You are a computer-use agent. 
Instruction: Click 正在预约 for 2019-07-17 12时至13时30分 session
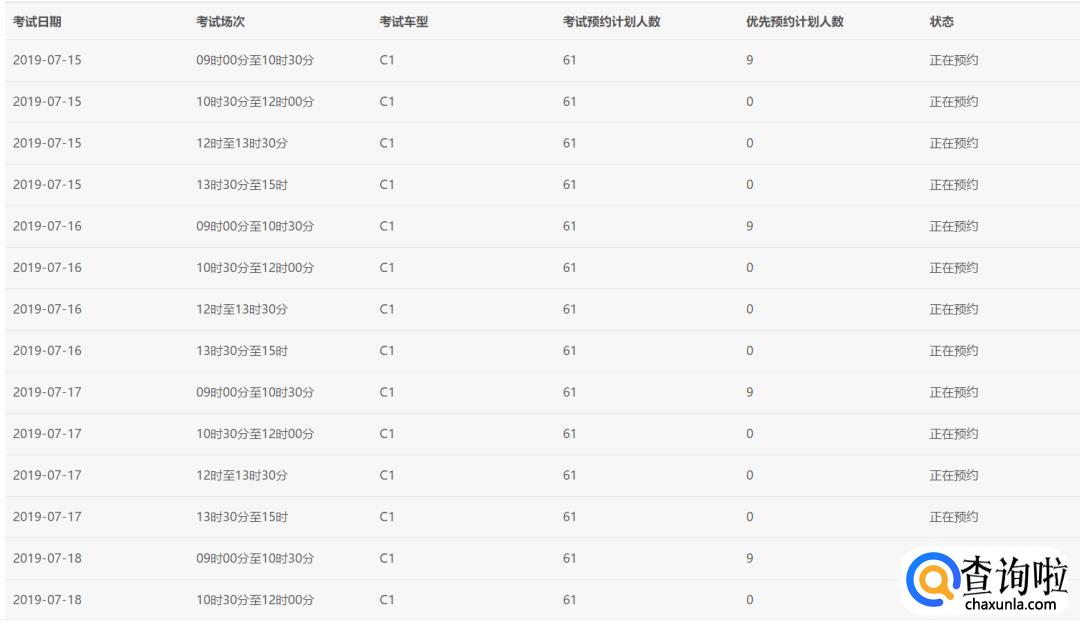tap(953, 476)
